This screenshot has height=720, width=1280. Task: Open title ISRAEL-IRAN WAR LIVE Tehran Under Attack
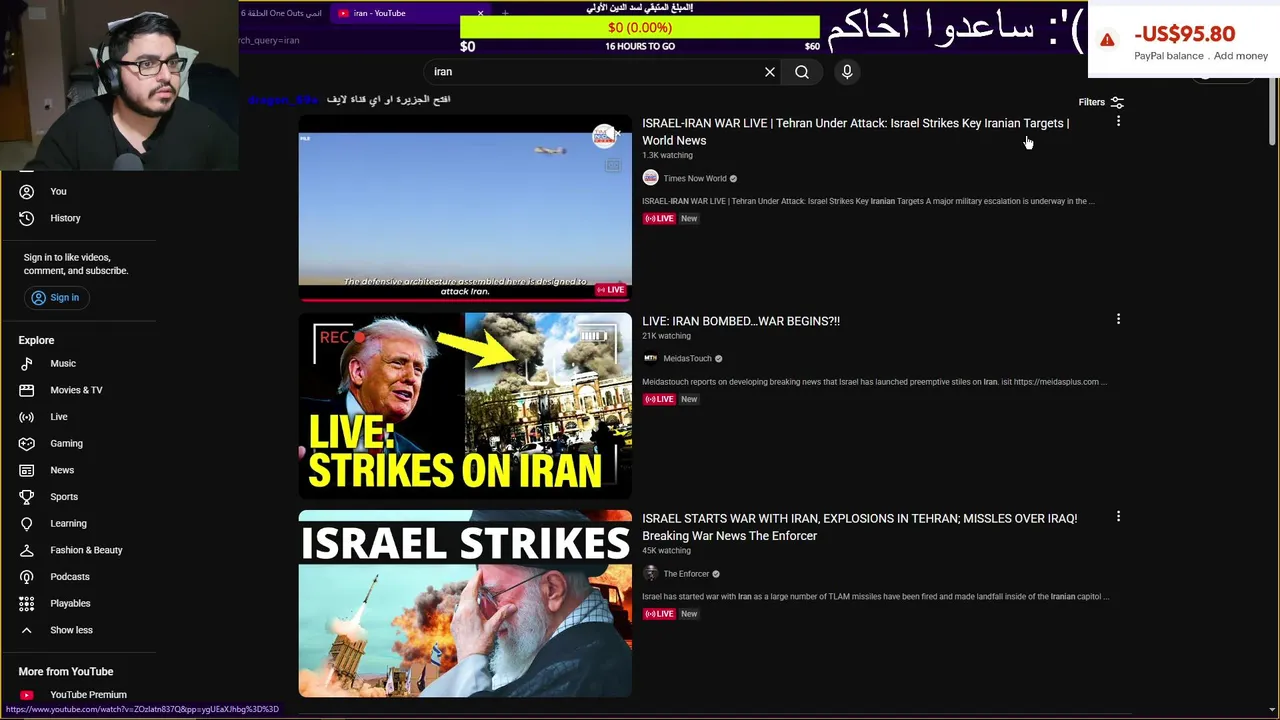pyautogui.click(x=855, y=132)
